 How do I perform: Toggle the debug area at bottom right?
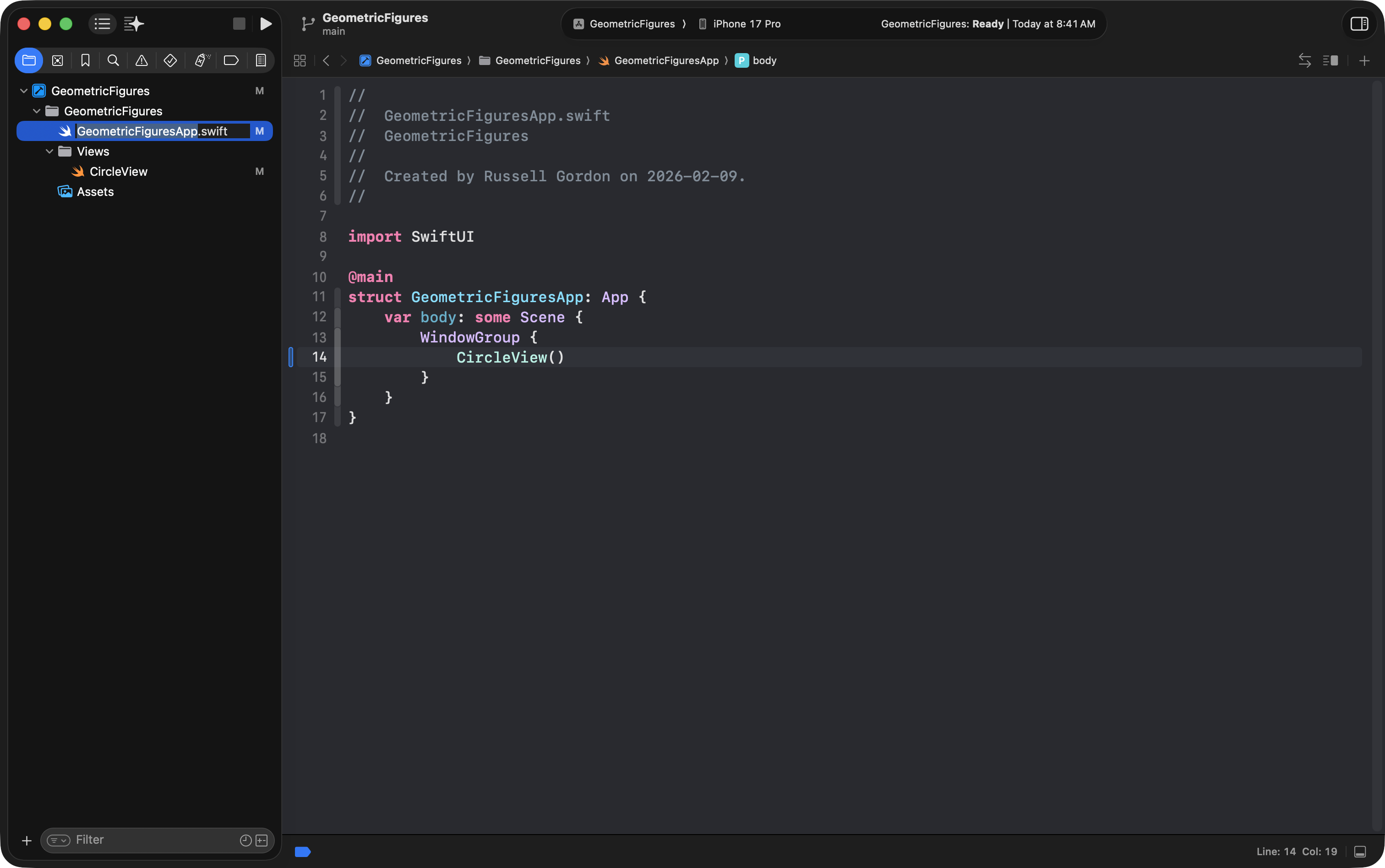[1360, 852]
